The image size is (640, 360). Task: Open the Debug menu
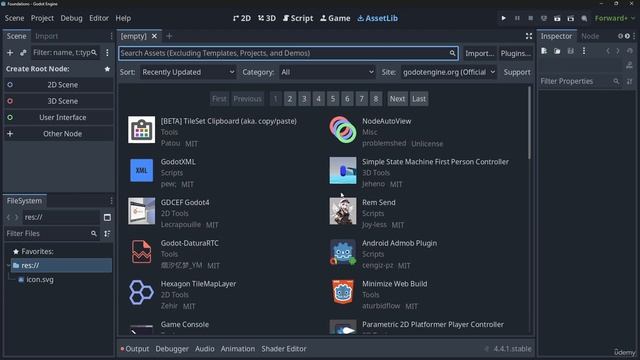tap(71, 18)
